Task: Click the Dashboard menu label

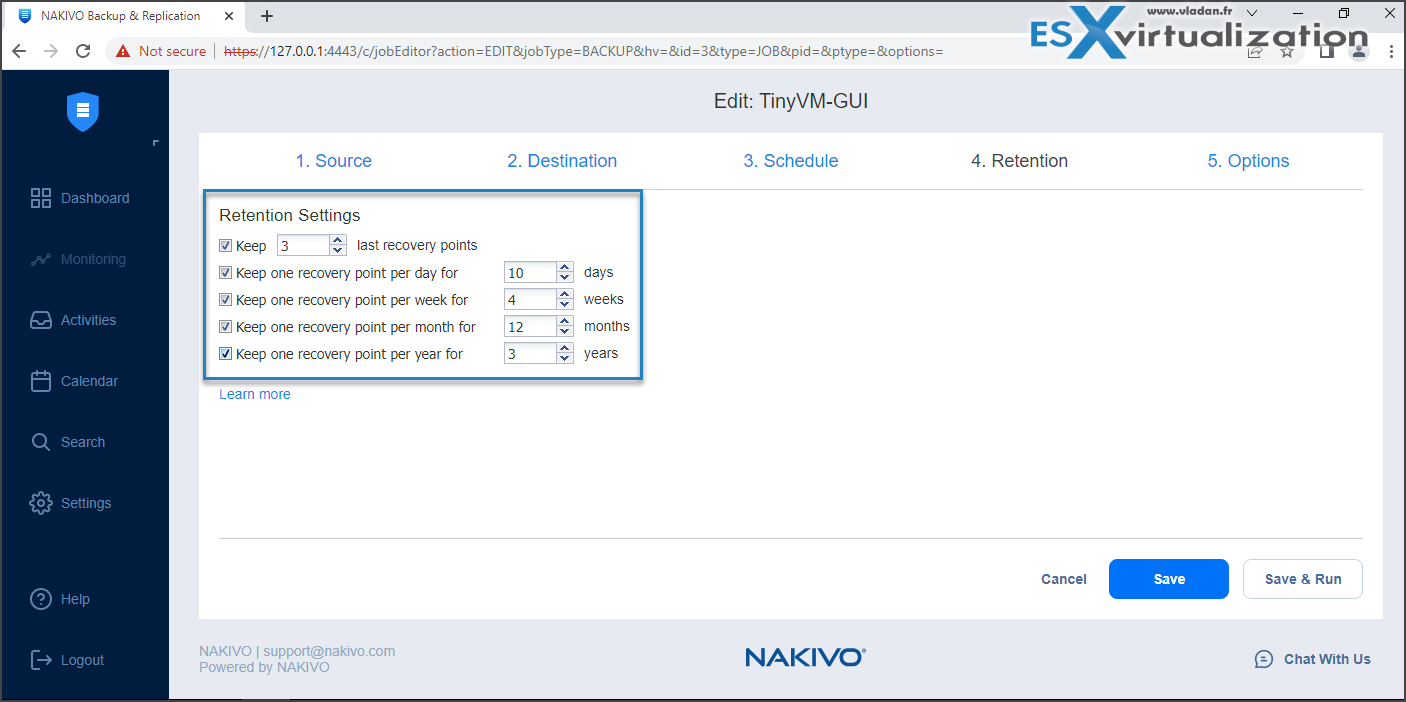Action: [x=95, y=198]
